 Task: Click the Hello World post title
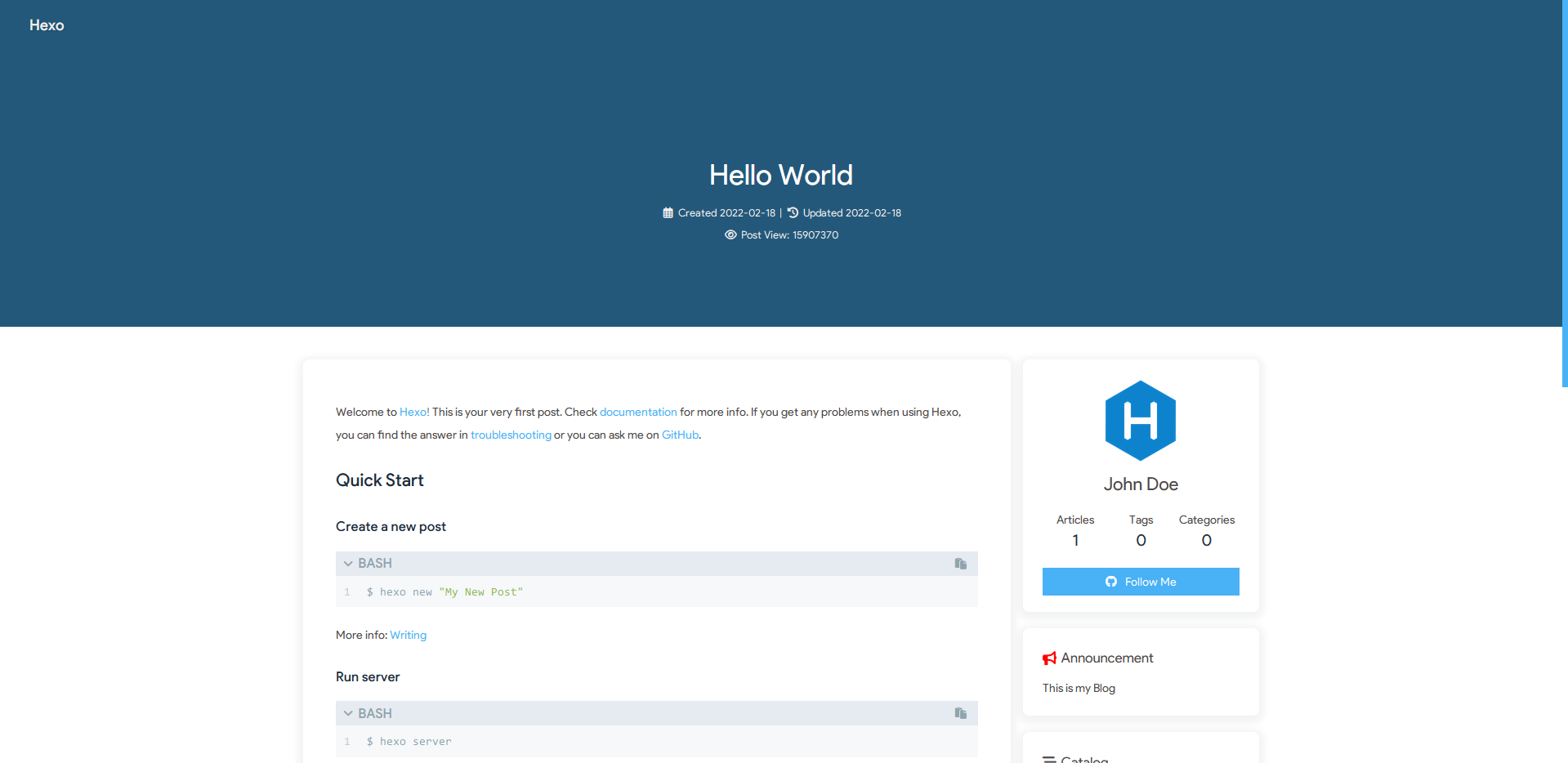(x=781, y=175)
